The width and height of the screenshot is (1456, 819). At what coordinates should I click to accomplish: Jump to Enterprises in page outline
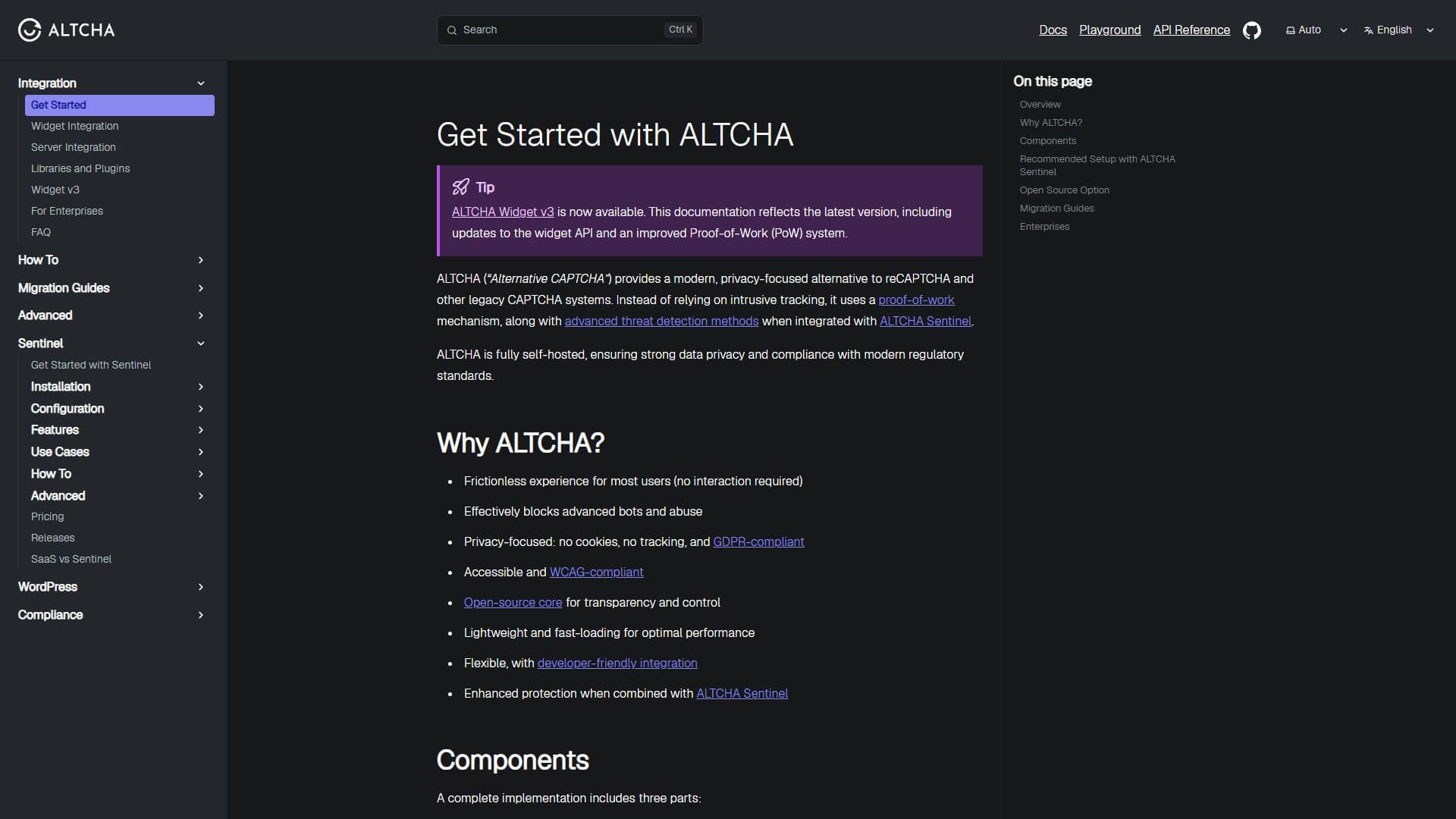coord(1044,227)
